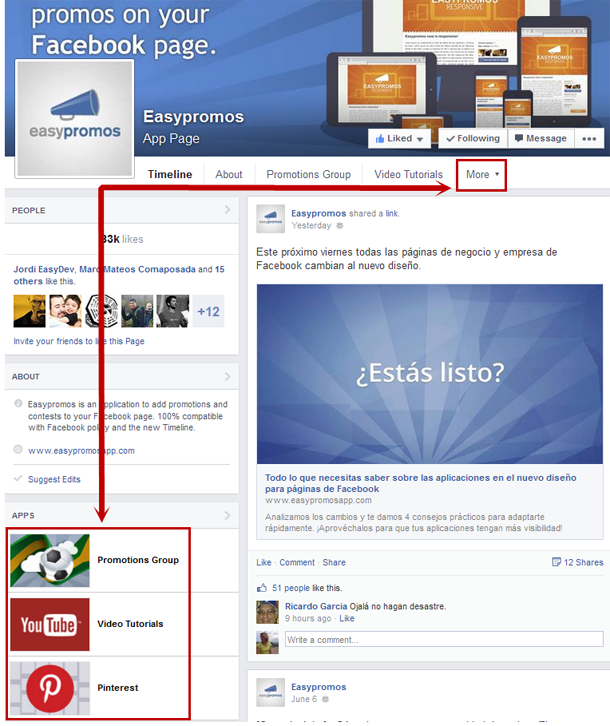This screenshot has width=610, height=726.
Task: Click the privacy gear icon next to Yesterday
Action: pos(340,225)
